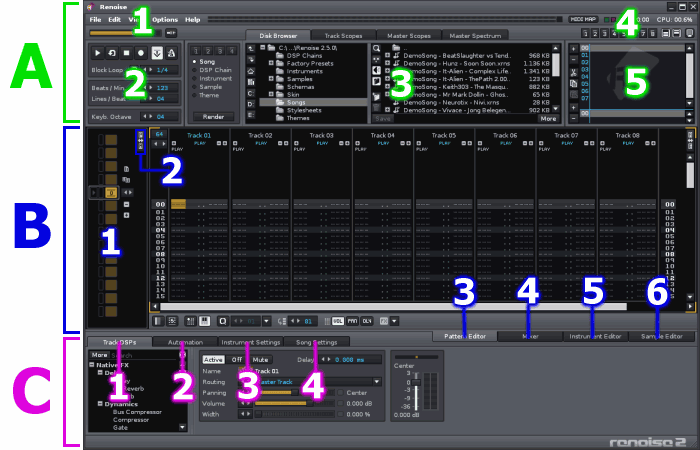Switch to the Track Scopes tab

point(343,36)
